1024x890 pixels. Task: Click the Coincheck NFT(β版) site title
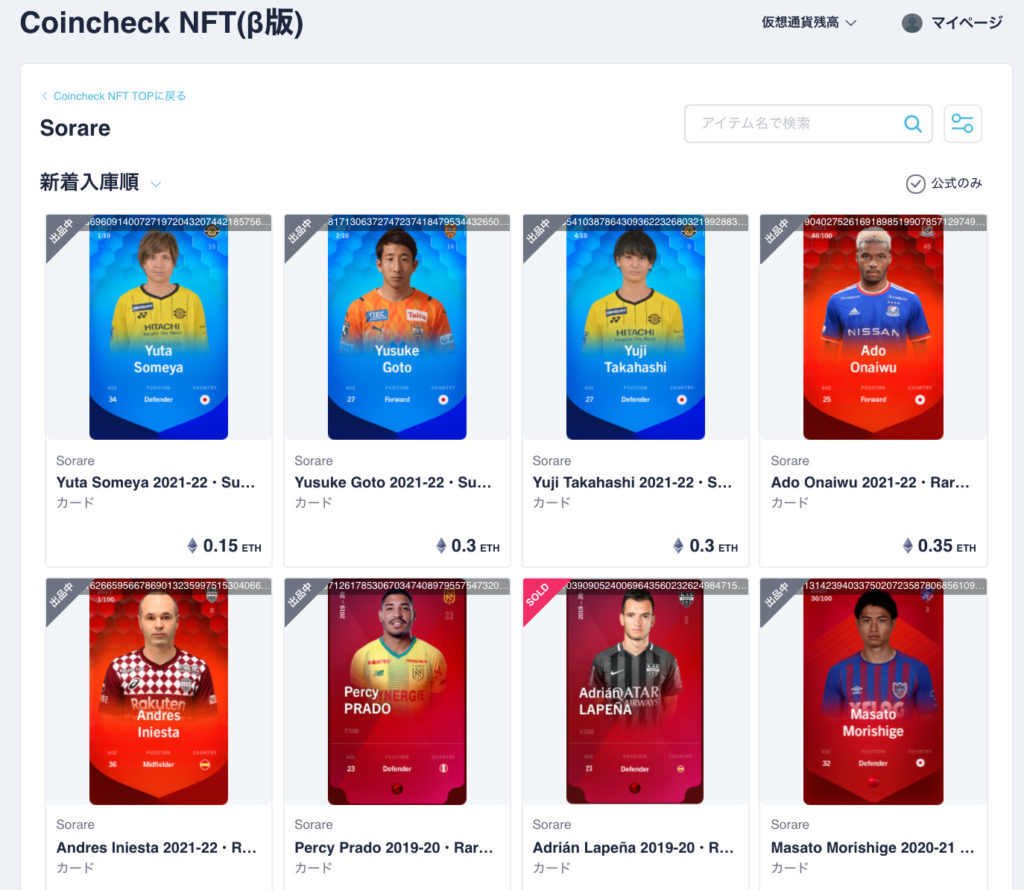[161, 23]
